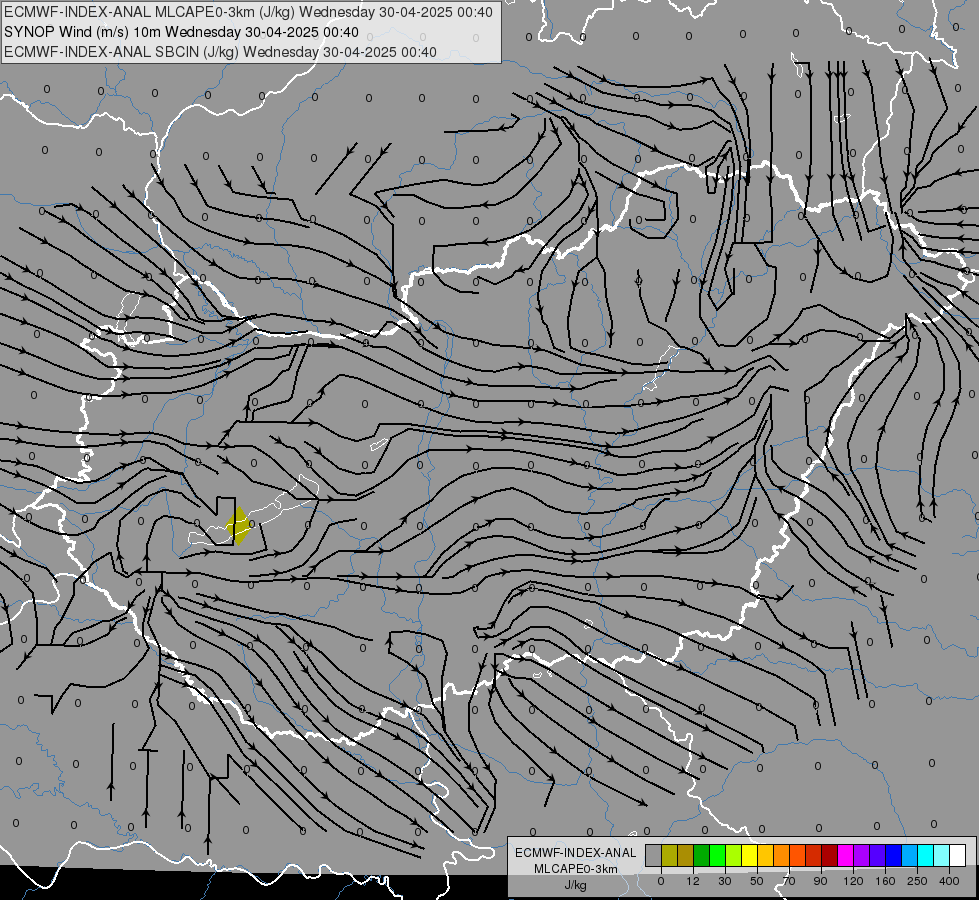Select the magenta legend swatch
The image size is (979, 900).
click(x=846, y=855)
